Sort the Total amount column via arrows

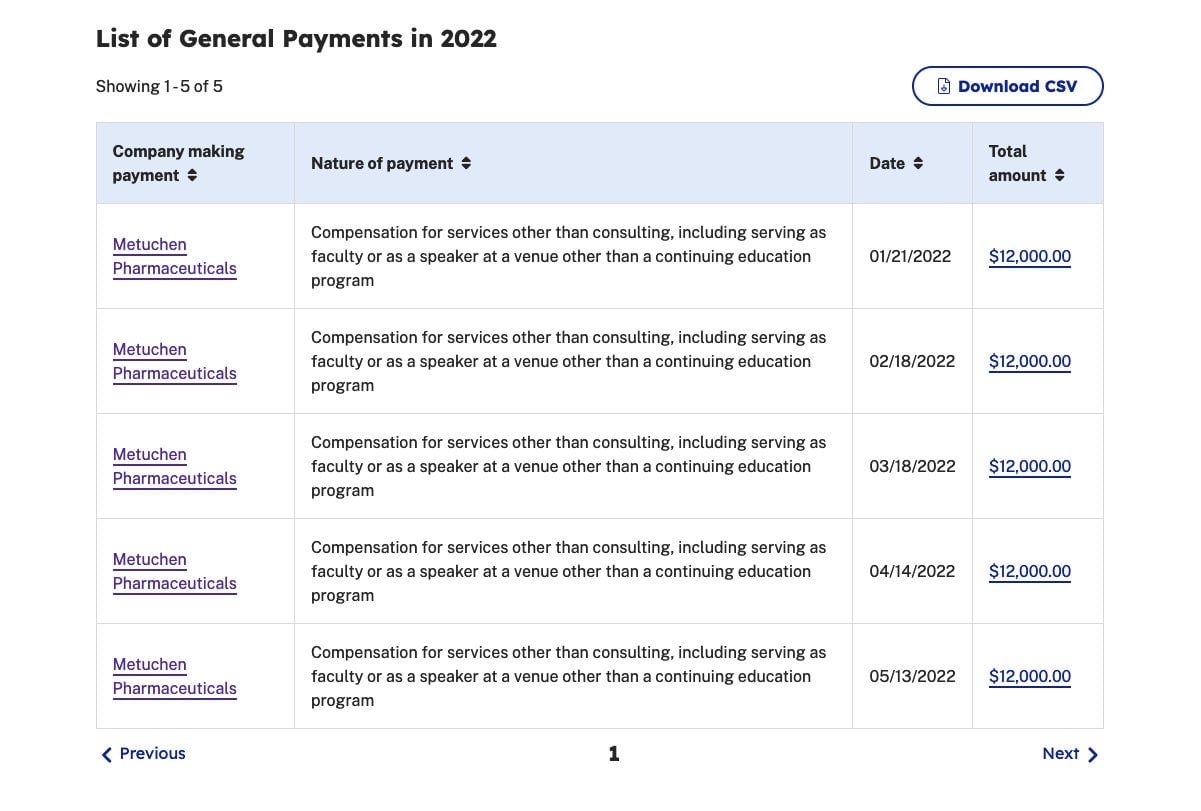(1059, 175)
